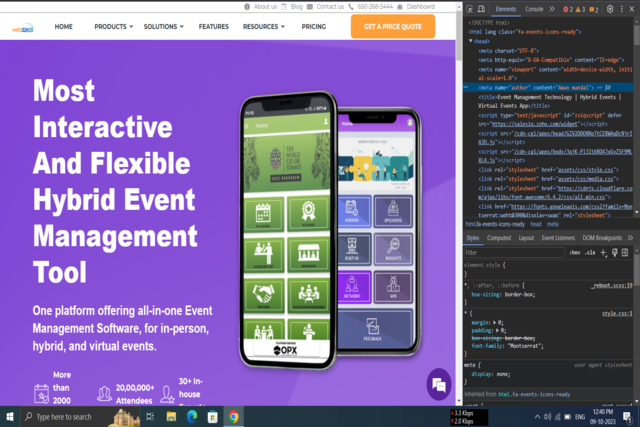This screenshot has height=427, width=640.
Task: Open the assets/css/media.css href link
Action: [585, 179]
